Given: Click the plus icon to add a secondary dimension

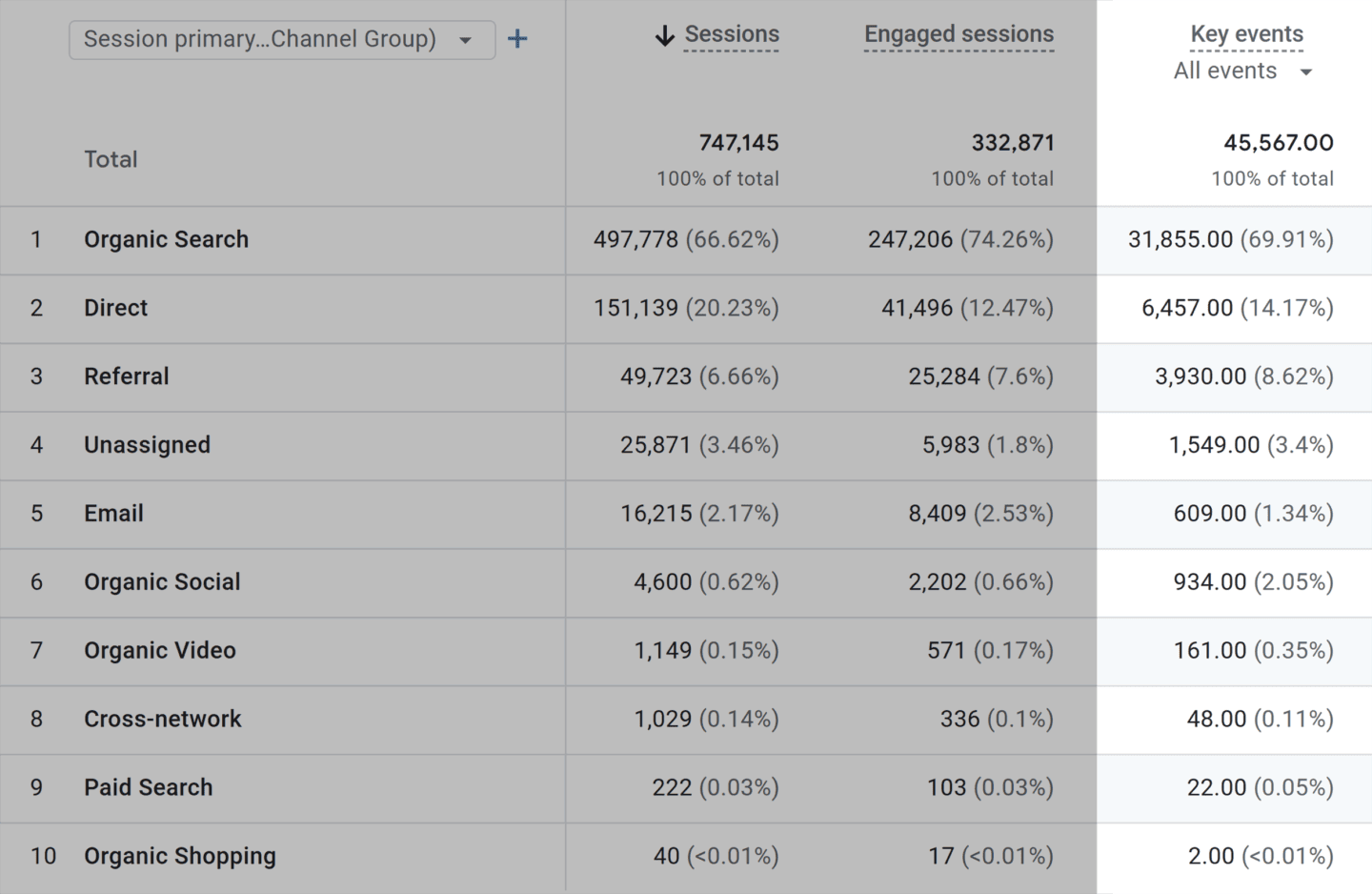Looking at the screenshot, I should click(x=516, y=39).
